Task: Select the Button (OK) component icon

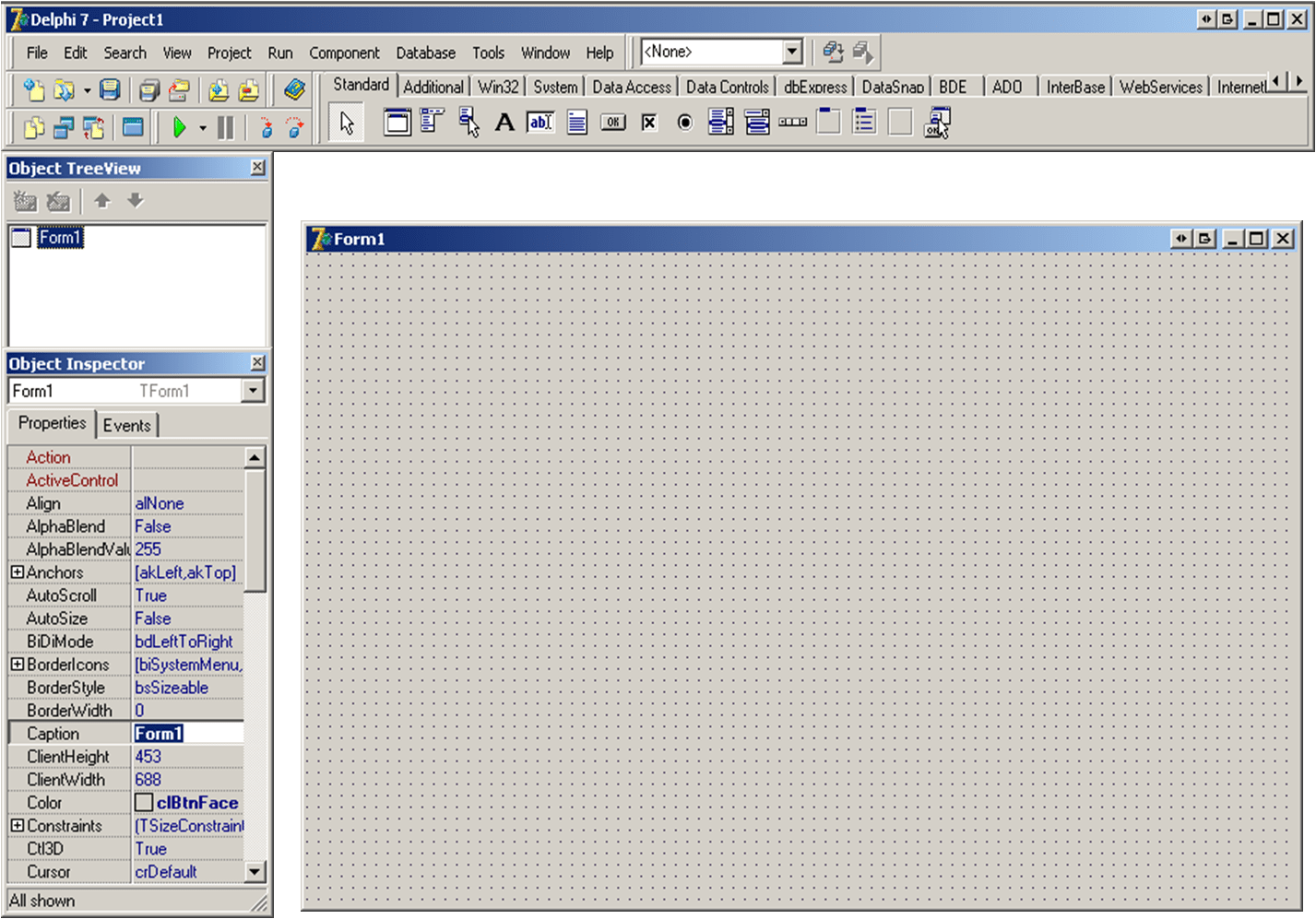Action: click(x=613, y=122)
